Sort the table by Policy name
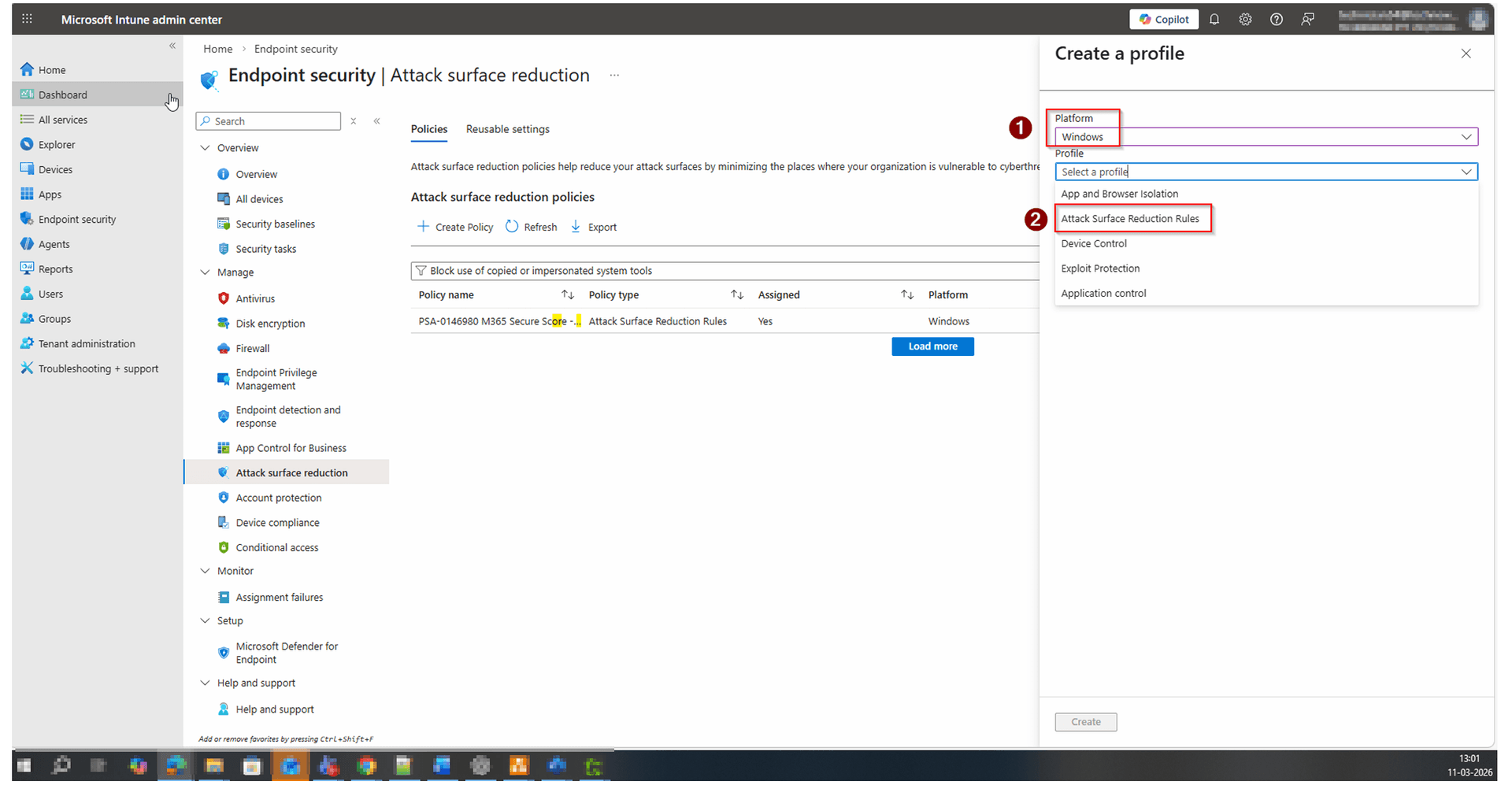 pos(567,294)
